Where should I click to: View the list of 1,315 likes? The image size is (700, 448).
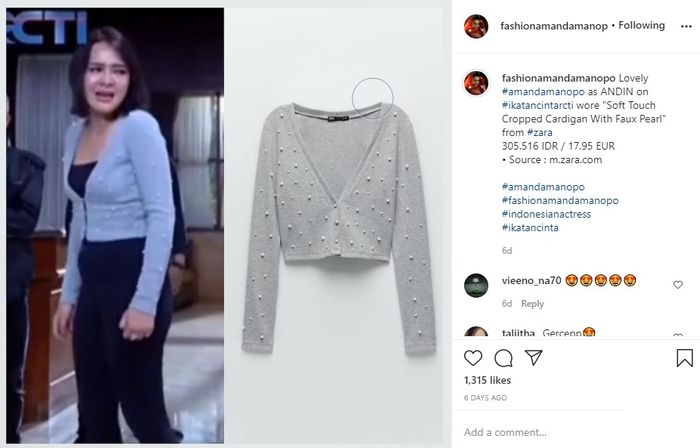pos(487,380)
